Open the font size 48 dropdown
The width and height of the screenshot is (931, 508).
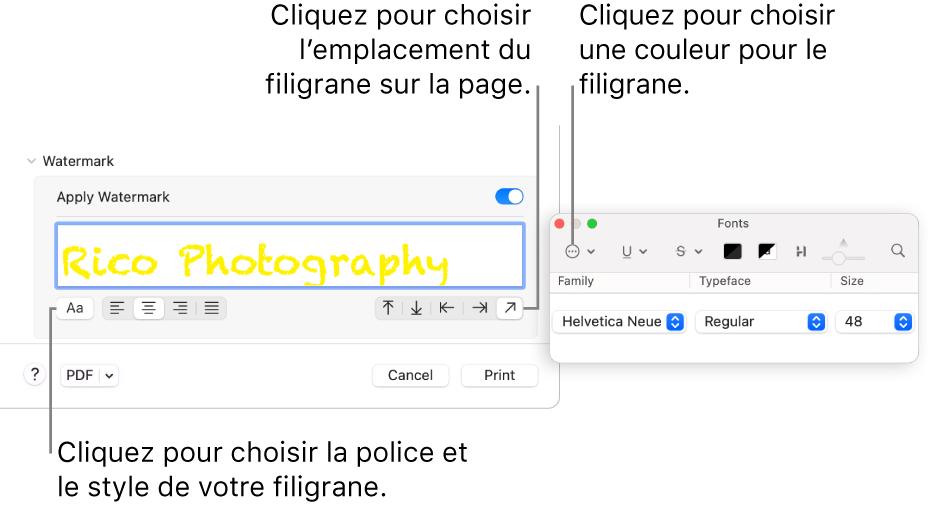874,322
